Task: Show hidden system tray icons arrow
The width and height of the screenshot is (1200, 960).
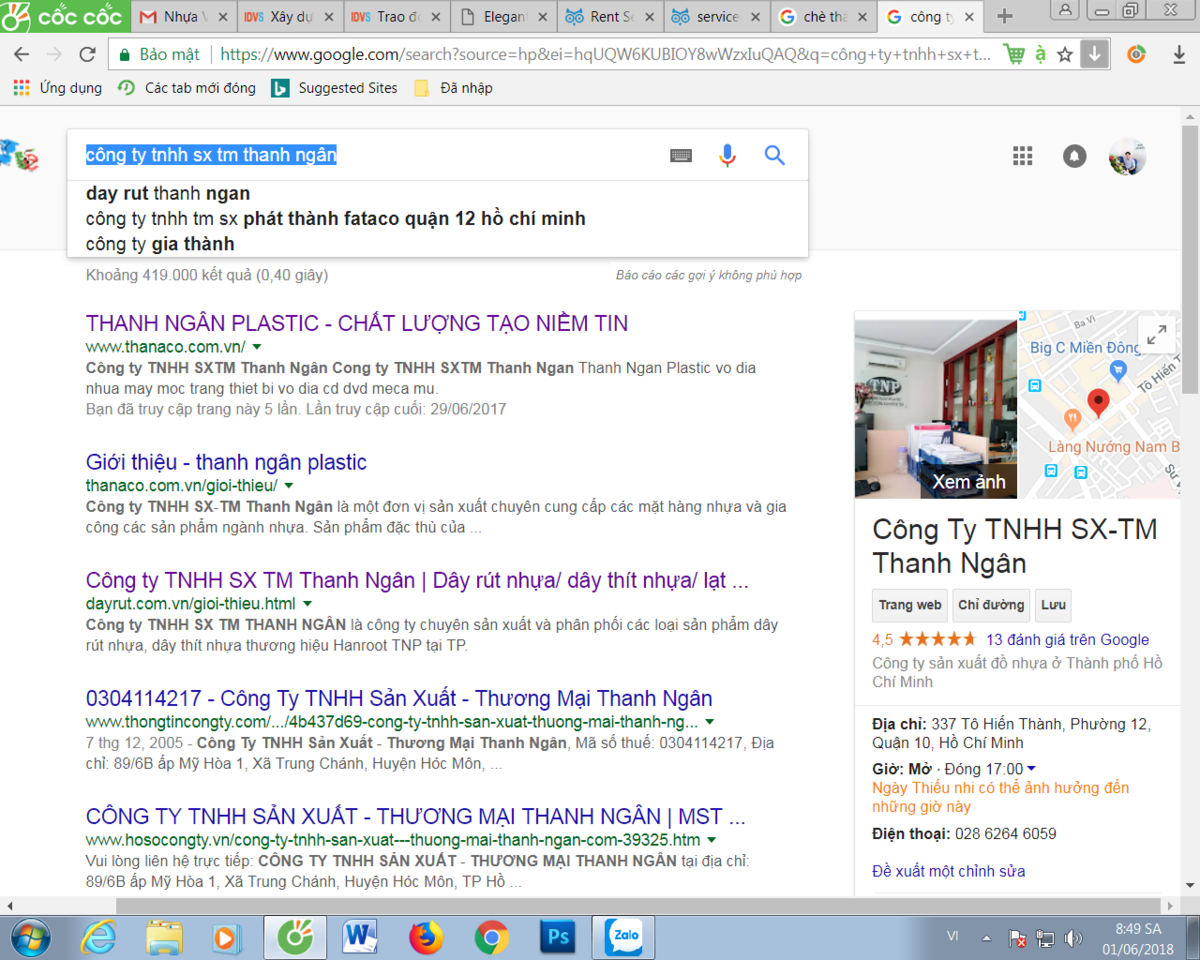Action: pos(987,939)
